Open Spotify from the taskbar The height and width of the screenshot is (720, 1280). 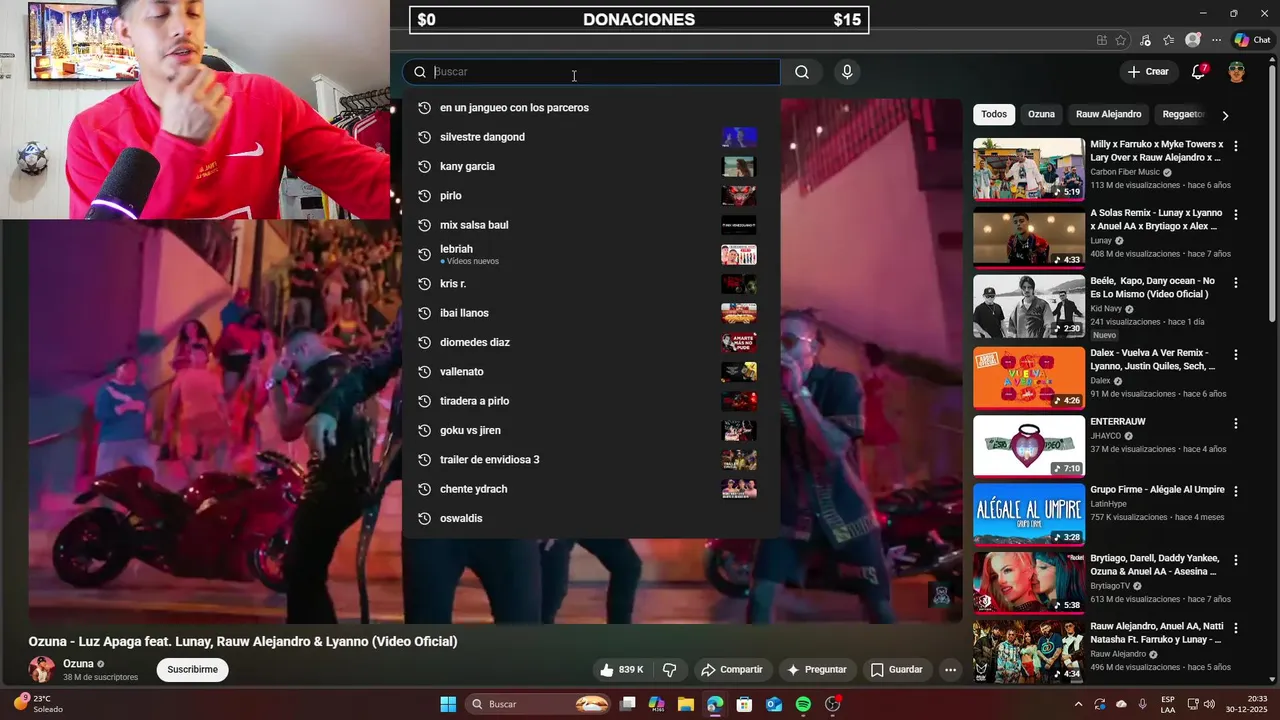(803, 704)
